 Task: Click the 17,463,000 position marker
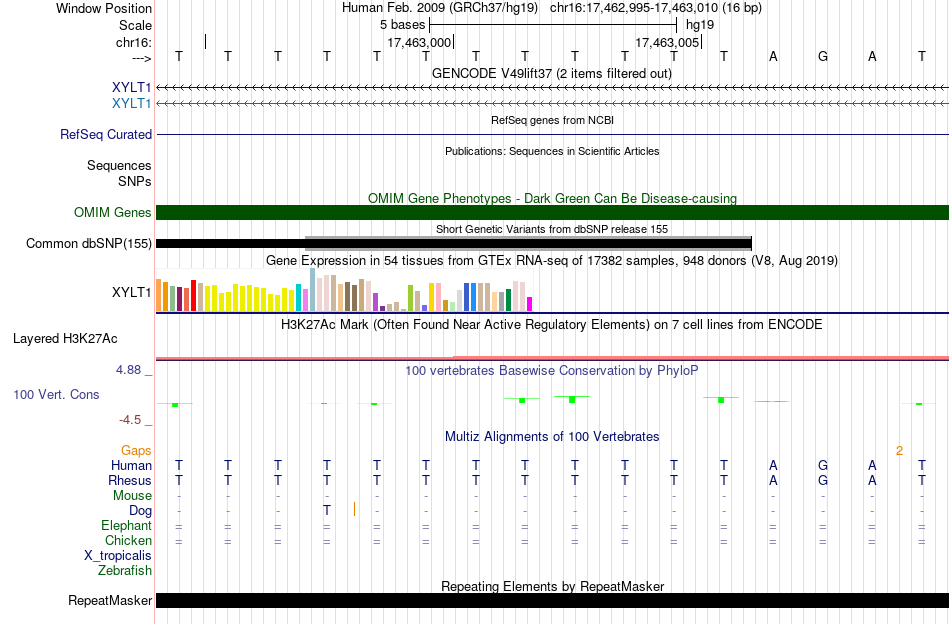420,42
